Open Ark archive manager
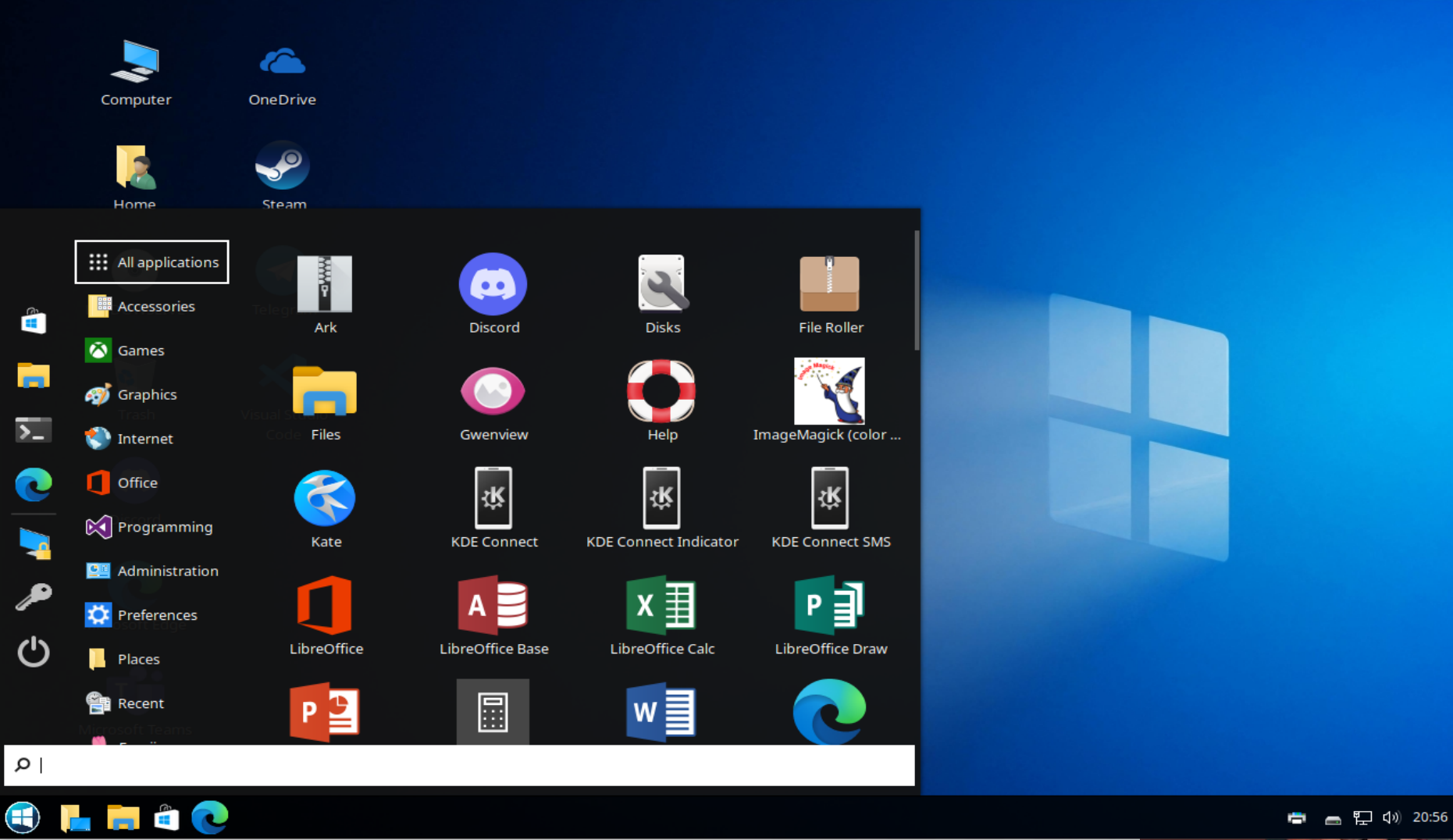The width and height of the screenshot is (1453, 840). pos(325,294)
